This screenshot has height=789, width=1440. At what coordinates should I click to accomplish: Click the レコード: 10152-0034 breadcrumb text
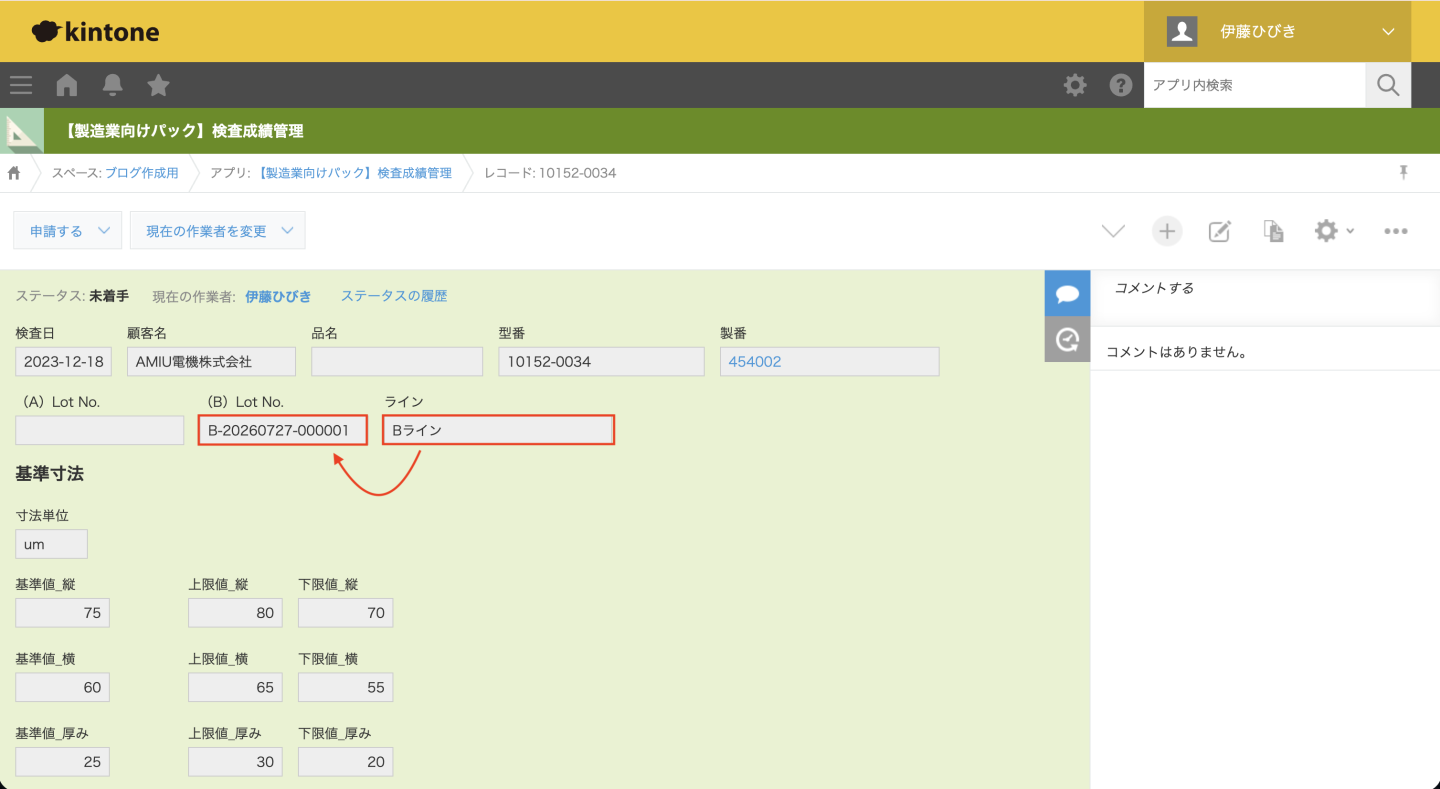pos(550,173)
